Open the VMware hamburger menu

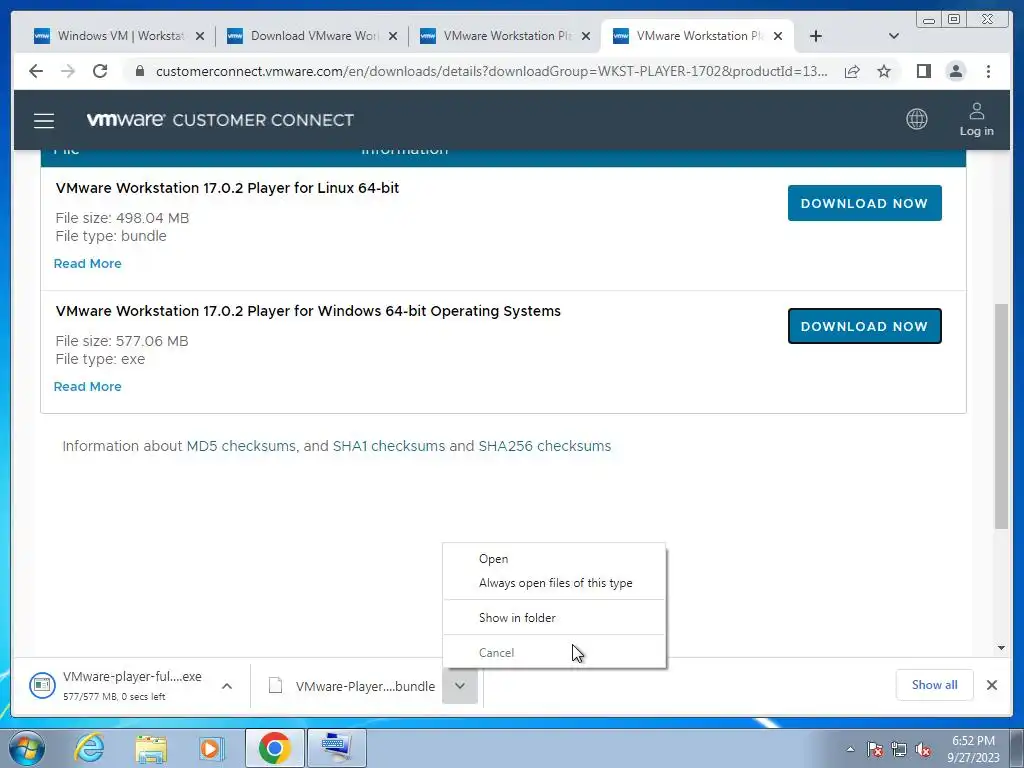[44, 121]
